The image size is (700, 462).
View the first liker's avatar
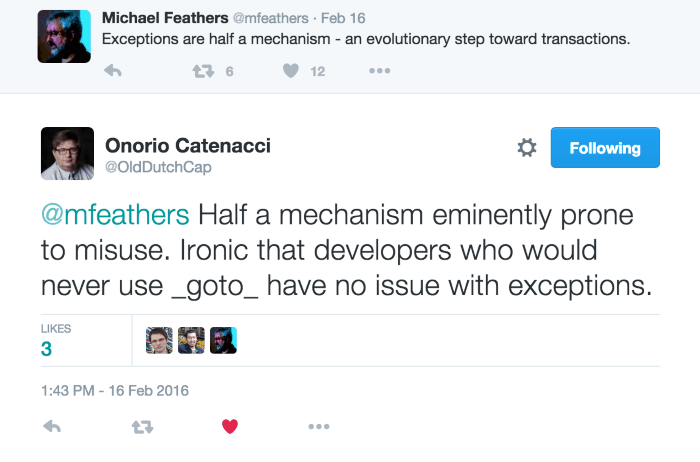tap(159, 341)
